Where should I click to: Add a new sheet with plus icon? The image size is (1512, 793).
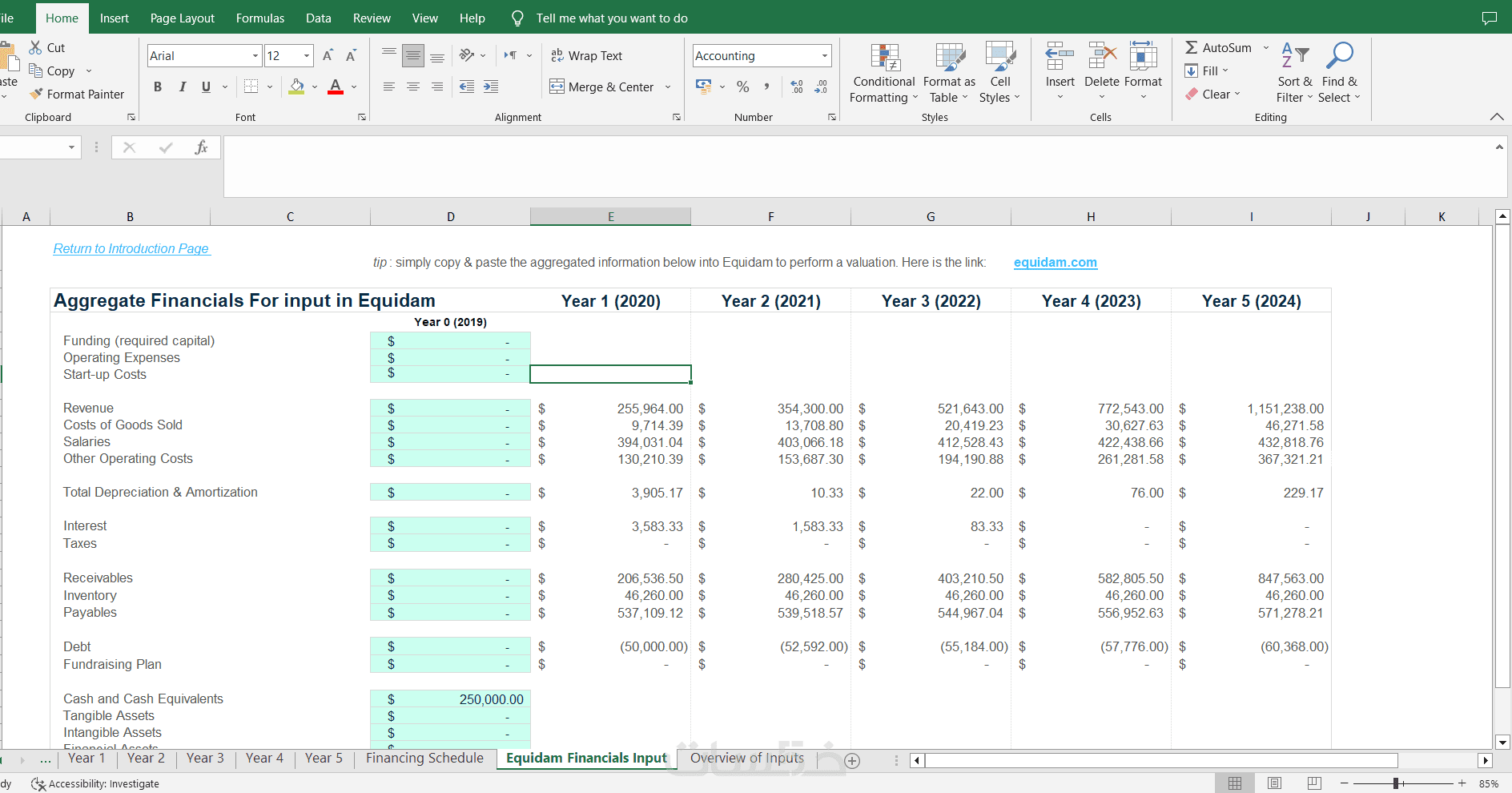pos(852,761)
